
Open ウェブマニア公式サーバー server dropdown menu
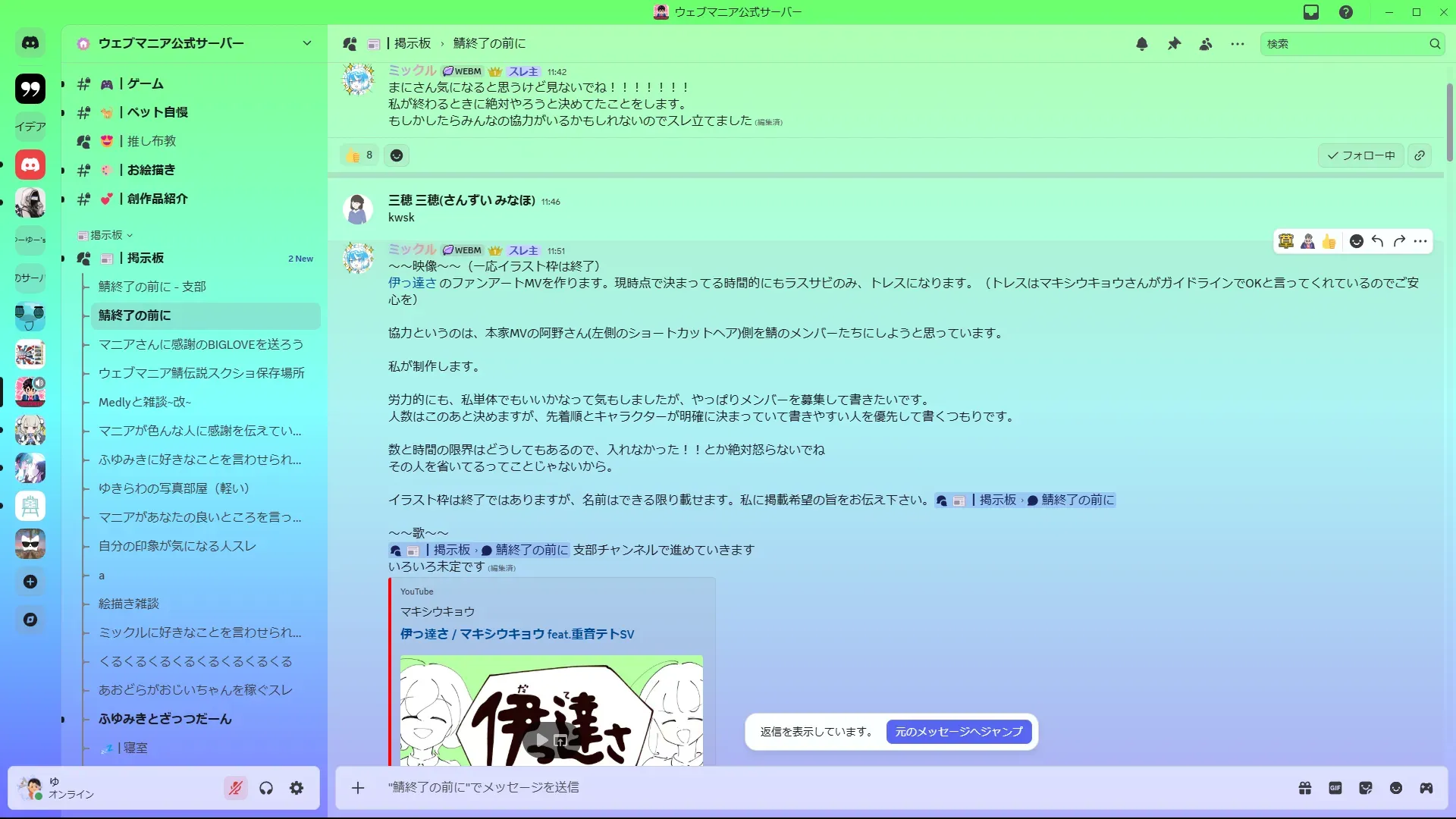pos(306,43)
